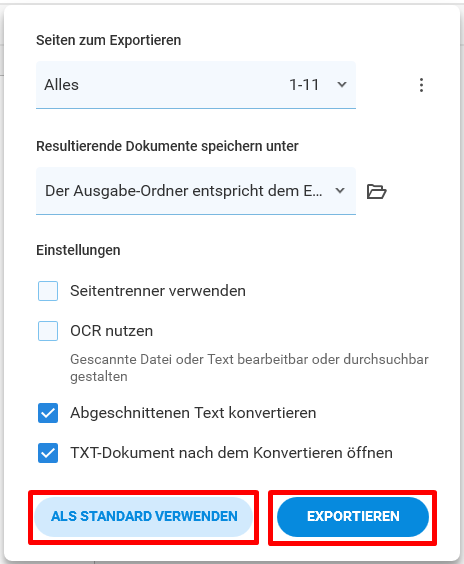Tick the Seitentrenner verwenden checkbox

point(48,291)
